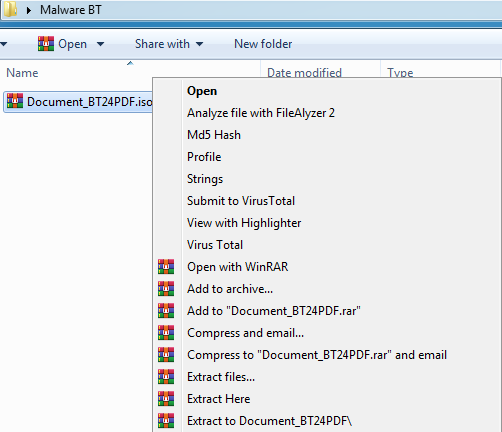Click the WinRAR icon beside Add to archive
This screenshot has width=502, height=432.
click(166, 289)
